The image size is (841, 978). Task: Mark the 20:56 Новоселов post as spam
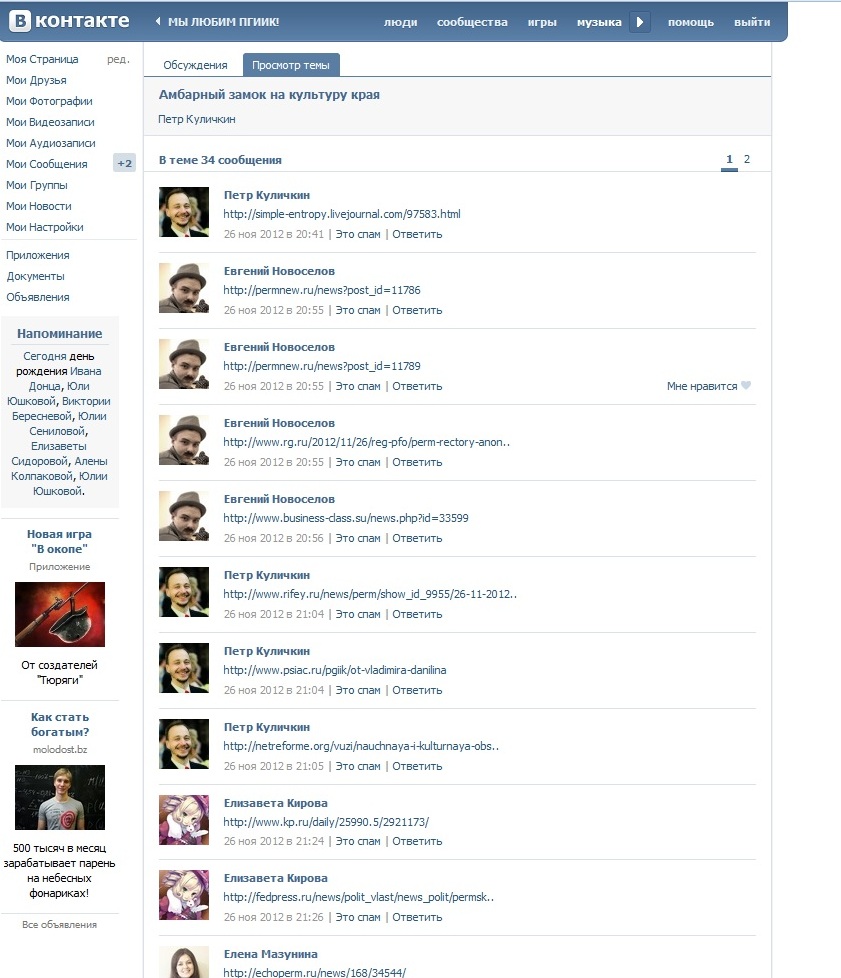[358, 538]
